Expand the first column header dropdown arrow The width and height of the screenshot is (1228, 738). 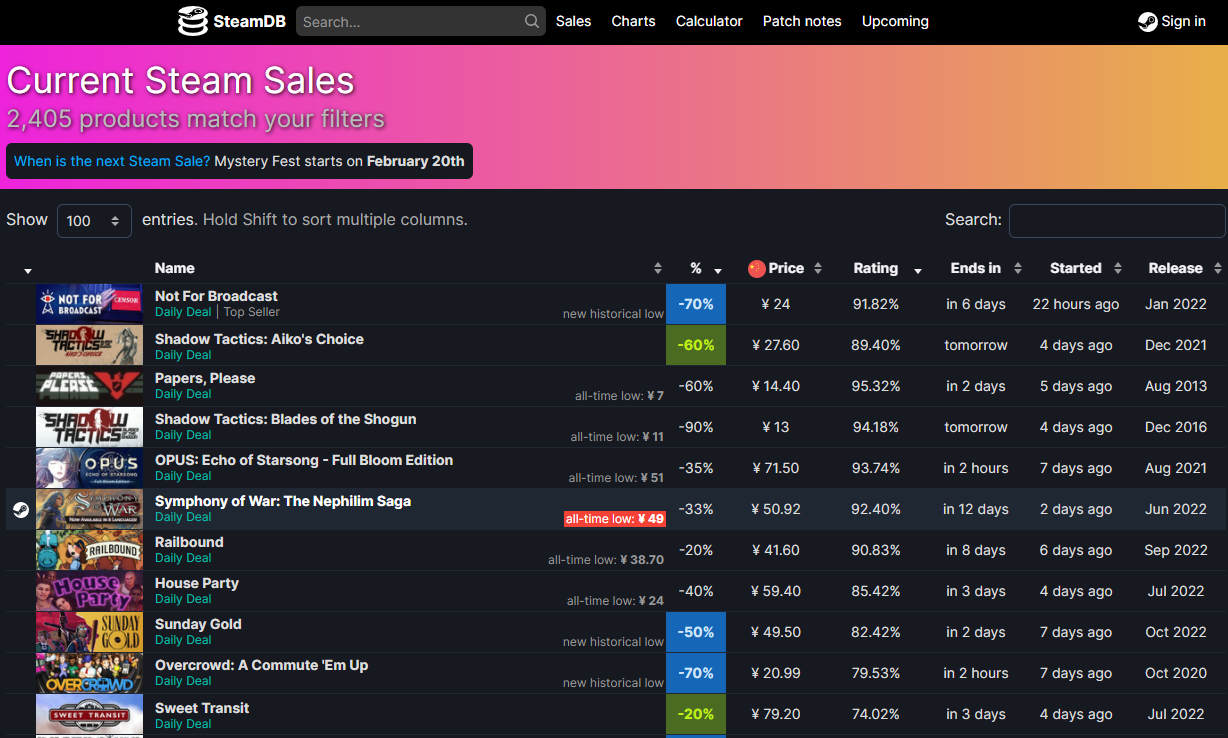click(x=28, y=270)
